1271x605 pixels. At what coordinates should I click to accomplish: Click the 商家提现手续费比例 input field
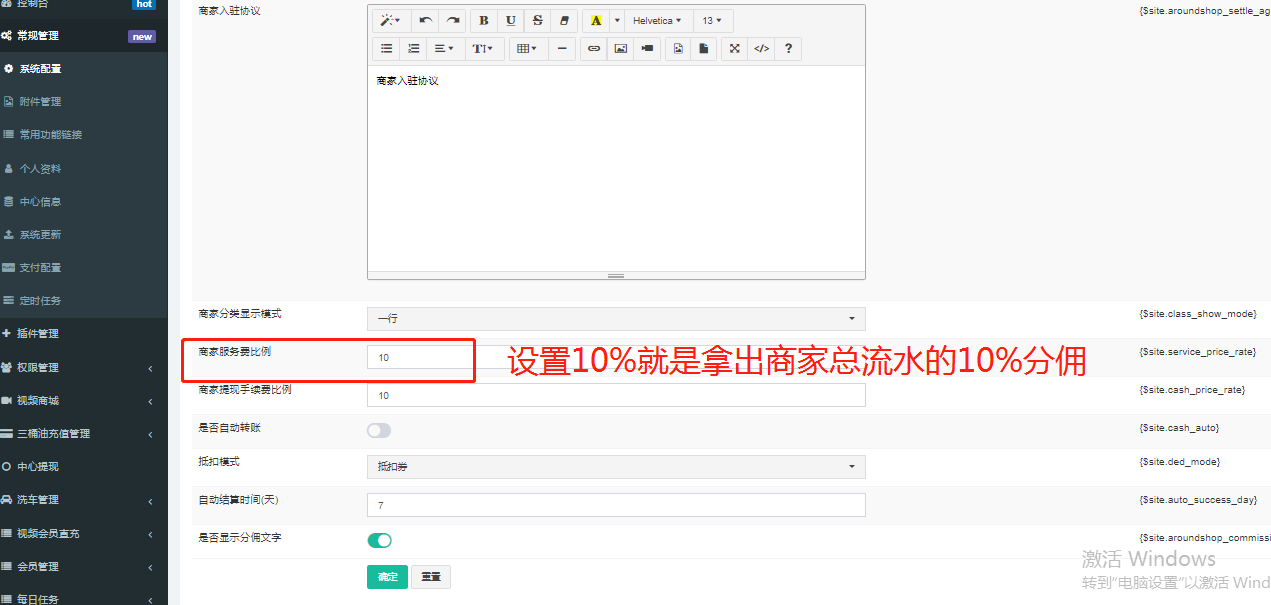coord(616,395)
